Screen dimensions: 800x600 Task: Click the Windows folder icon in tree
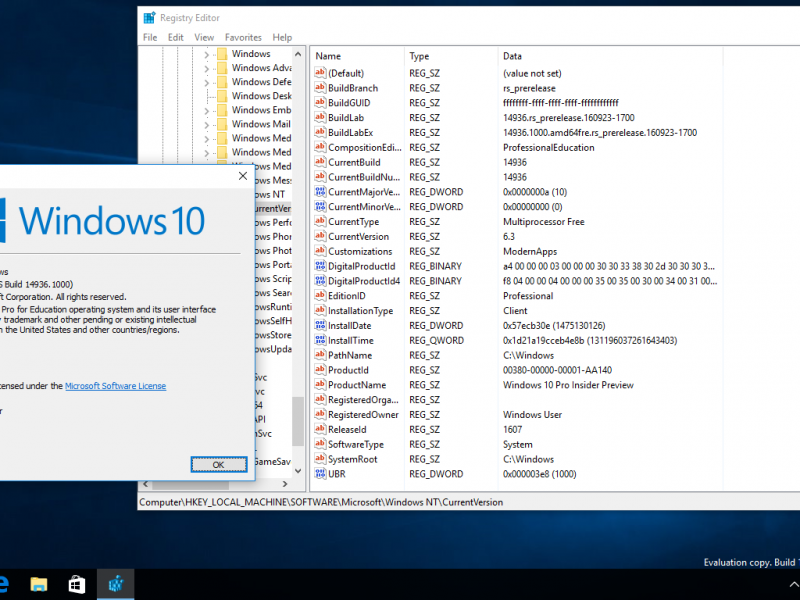222,54
